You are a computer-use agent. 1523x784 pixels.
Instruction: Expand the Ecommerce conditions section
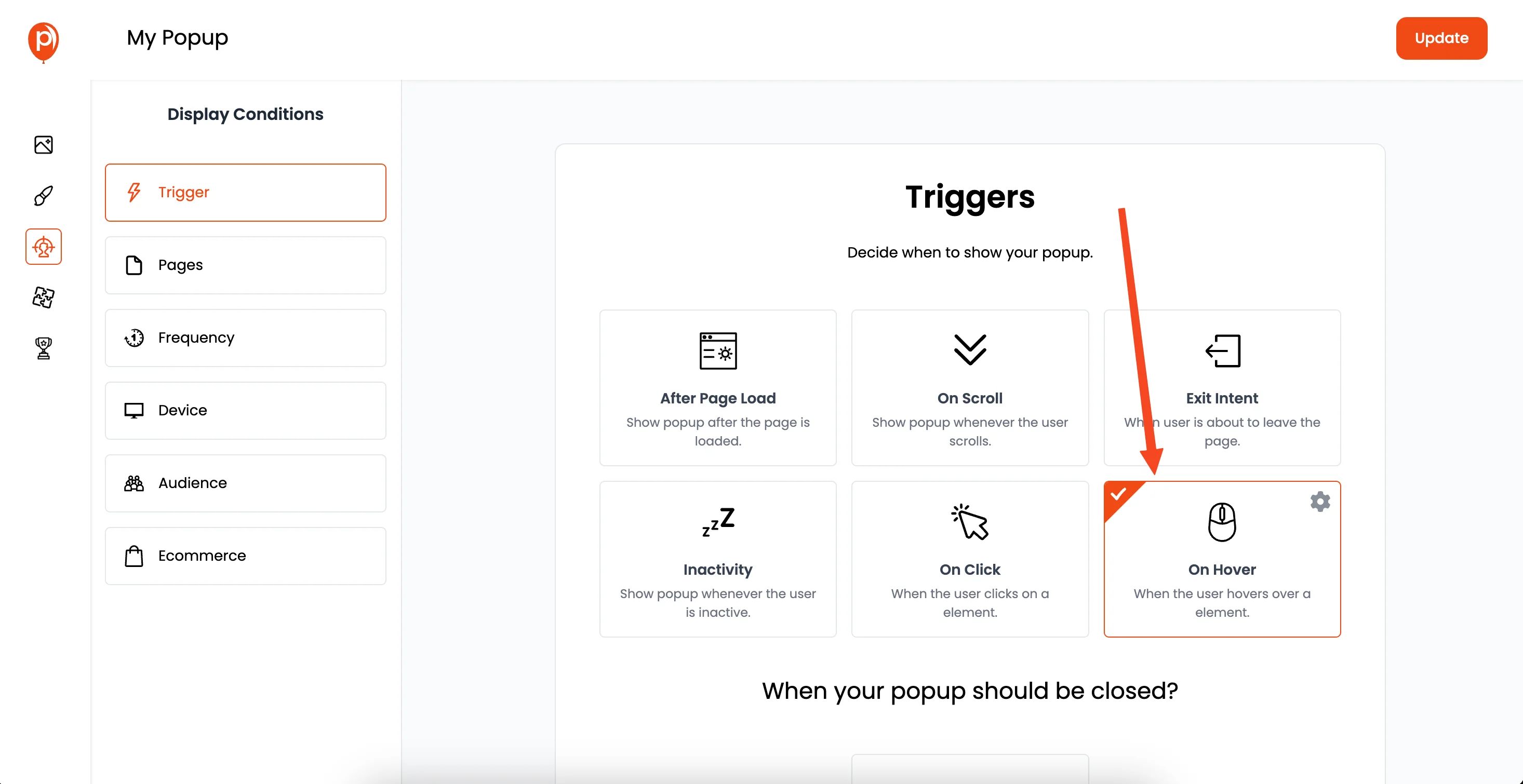246,554
